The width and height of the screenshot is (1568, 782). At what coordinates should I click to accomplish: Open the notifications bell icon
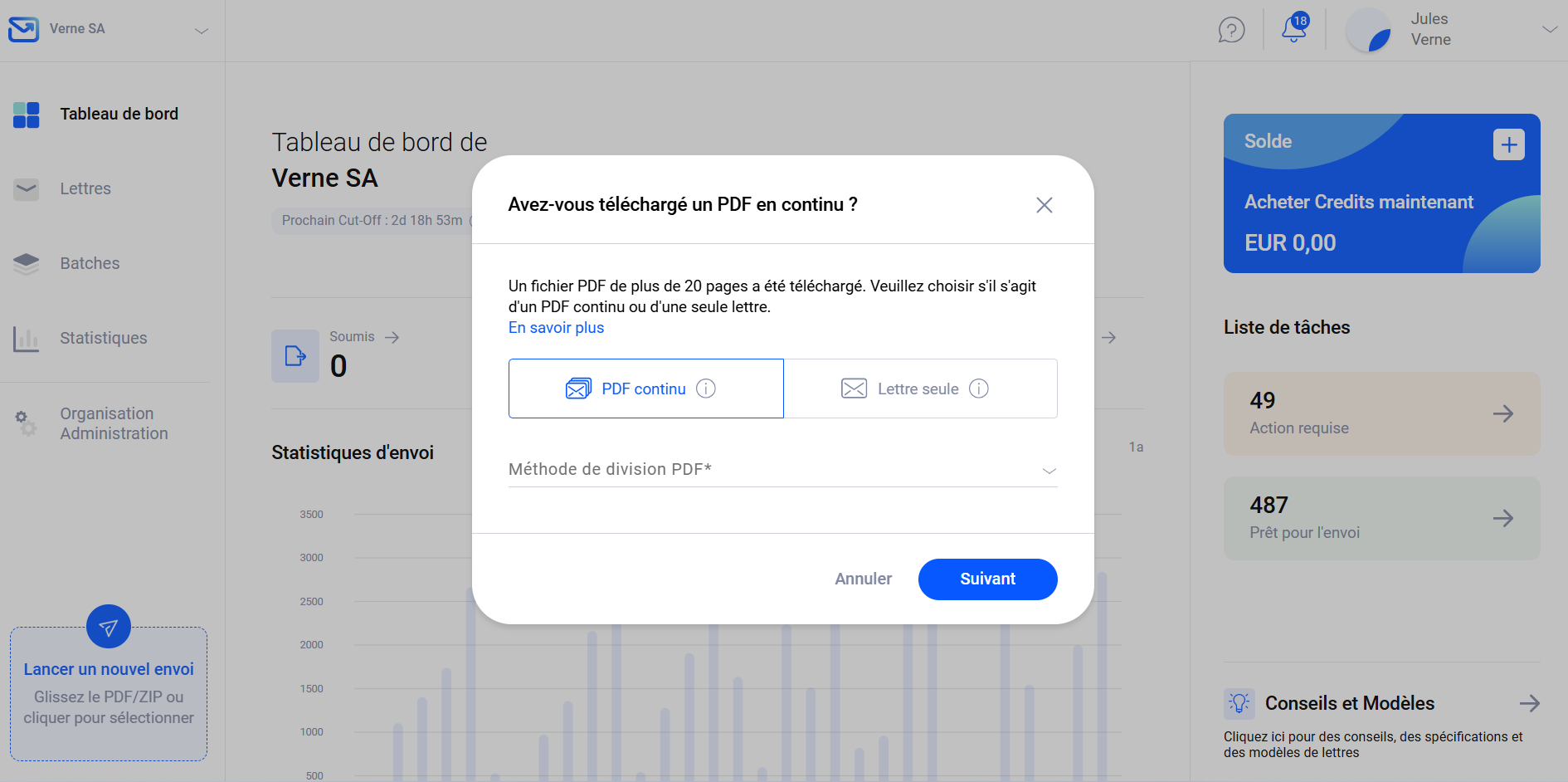(1293, 29)
